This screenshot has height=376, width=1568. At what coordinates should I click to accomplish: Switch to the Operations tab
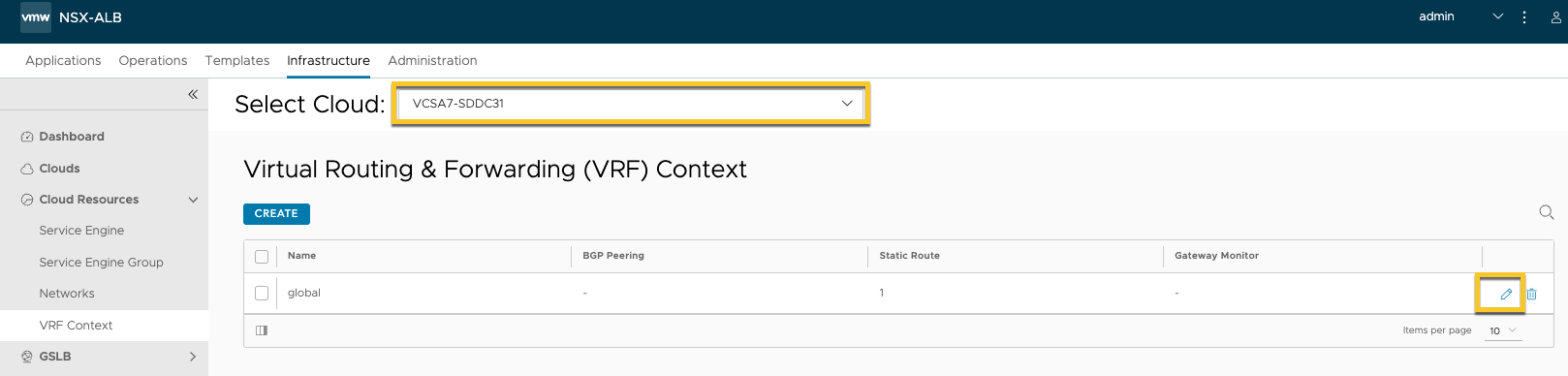153,60
